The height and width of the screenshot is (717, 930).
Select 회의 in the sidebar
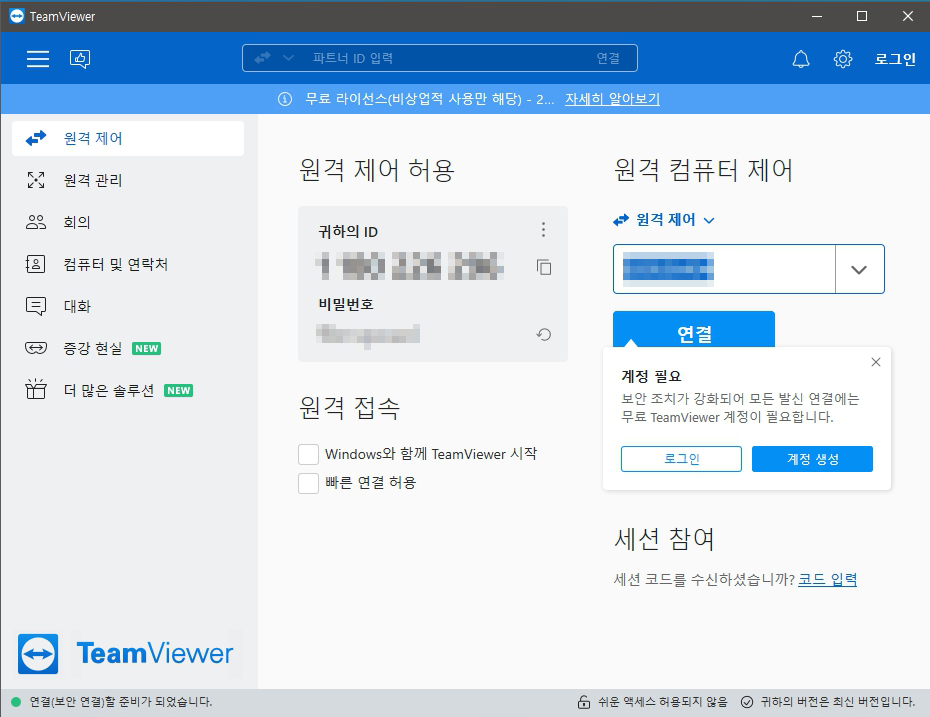pyautogui.click(x=128, y=222)
